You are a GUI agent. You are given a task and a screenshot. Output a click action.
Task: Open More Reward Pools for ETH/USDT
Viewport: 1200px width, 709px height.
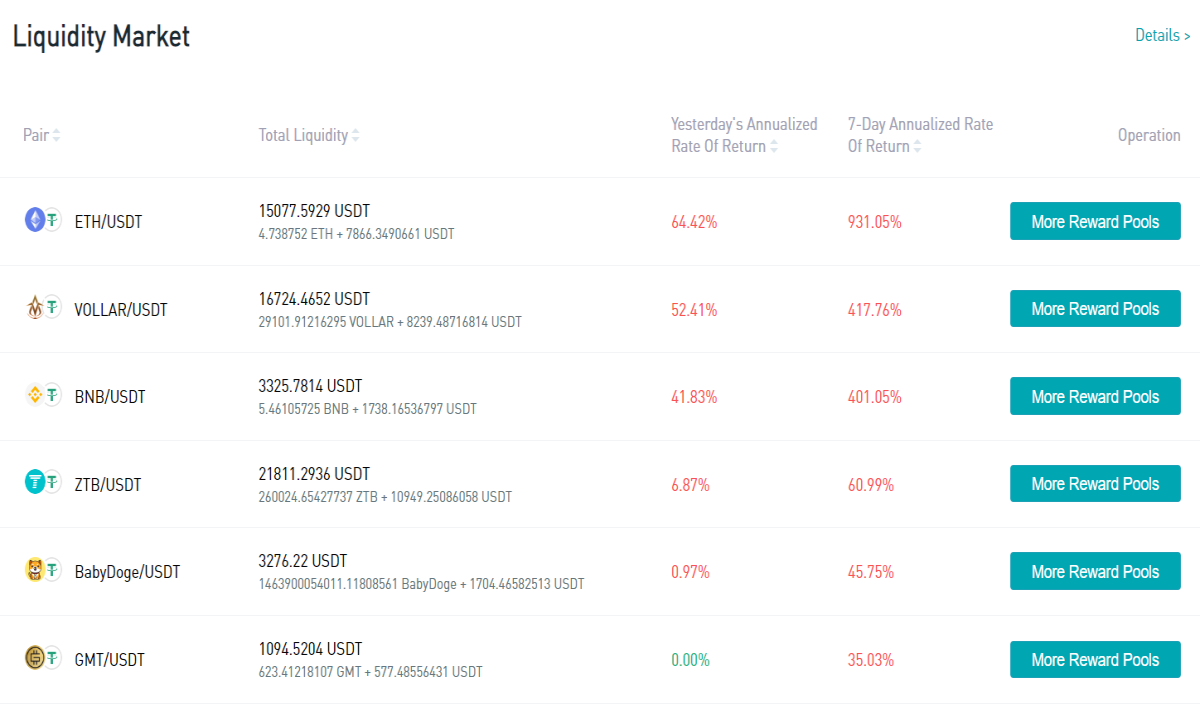(1095, 221)
